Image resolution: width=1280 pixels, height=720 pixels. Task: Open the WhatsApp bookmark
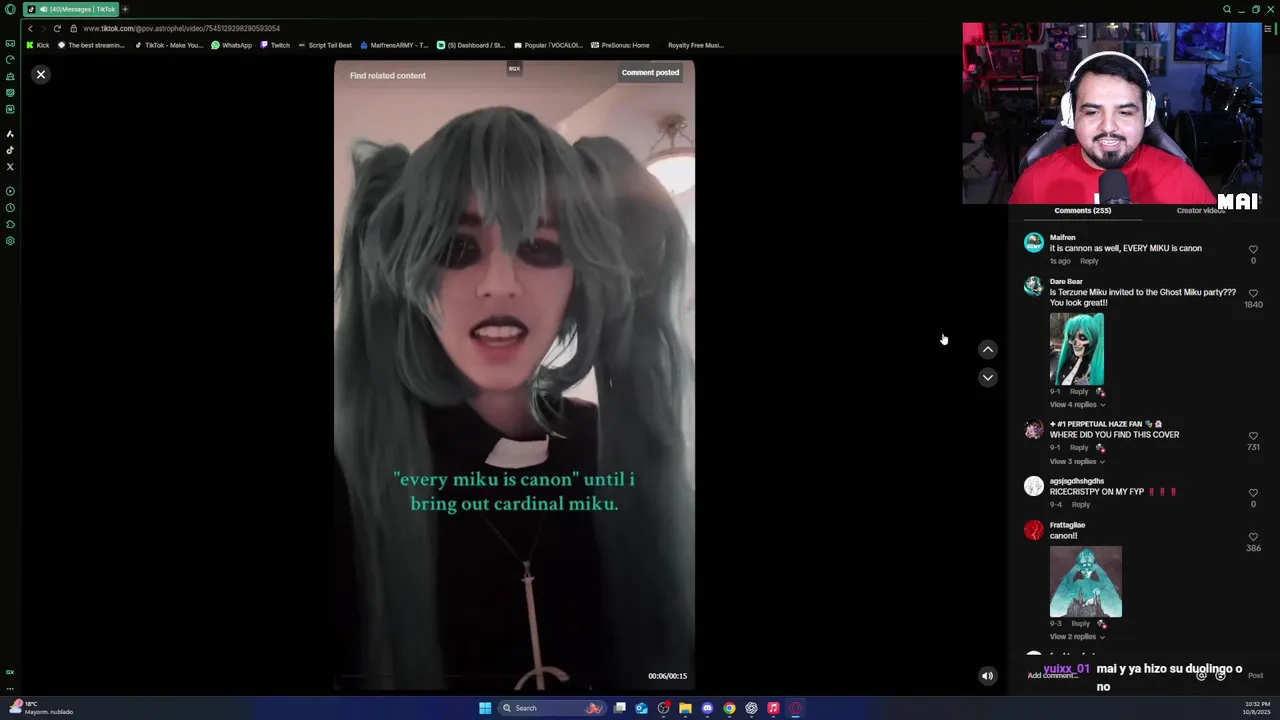coord(232,45)
